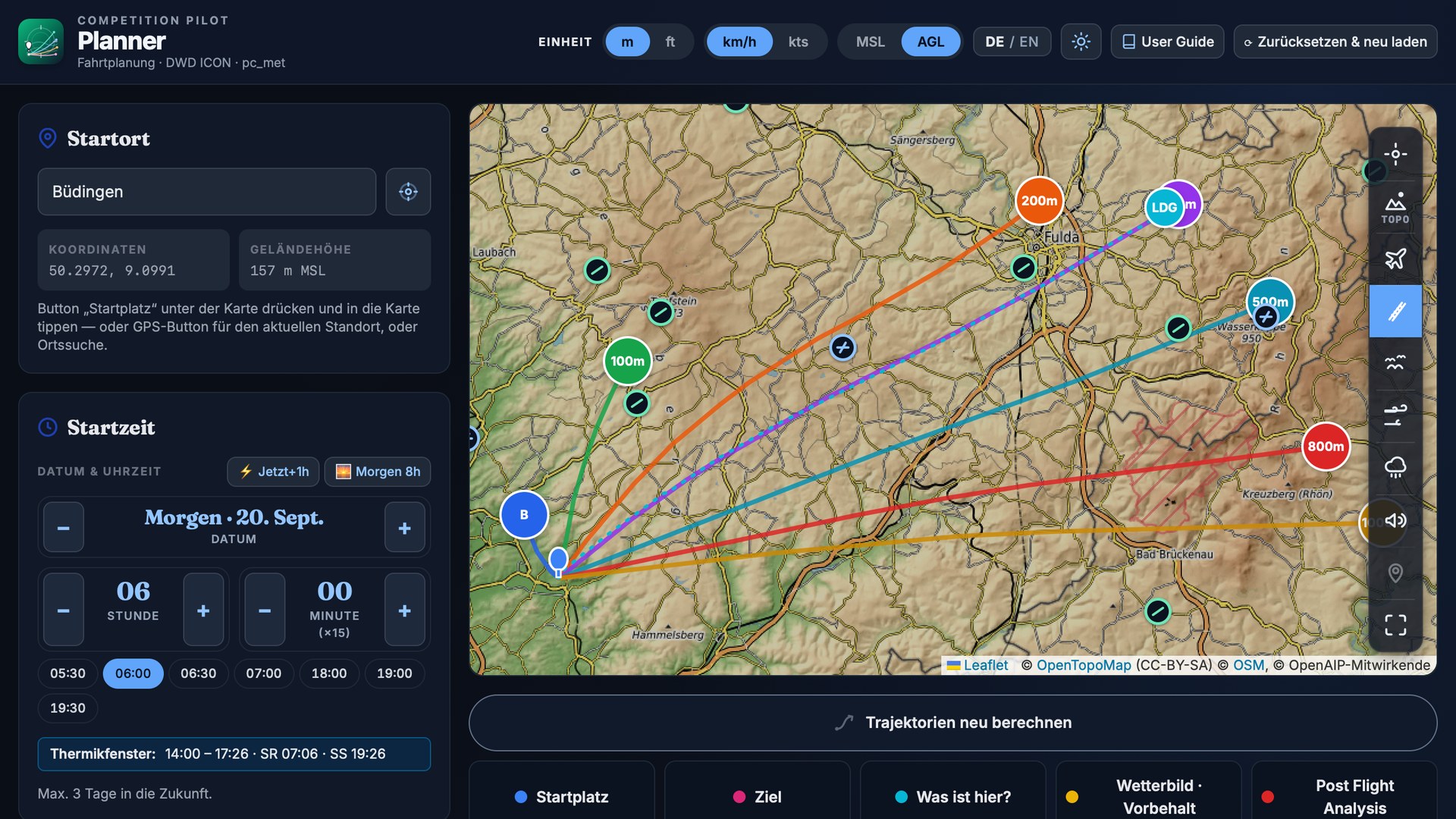Set time with Morgen 8h
This screenshot has height=819, width=1456.
(x=378, y=472)
